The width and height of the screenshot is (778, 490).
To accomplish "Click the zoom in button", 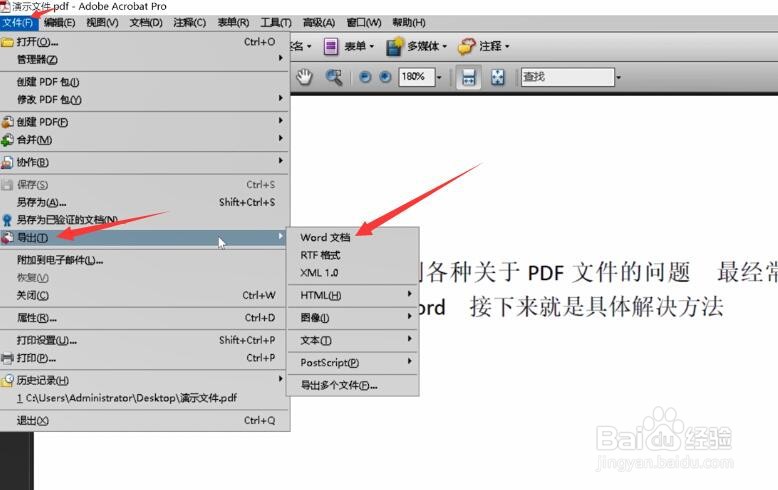I will point(385,77).
